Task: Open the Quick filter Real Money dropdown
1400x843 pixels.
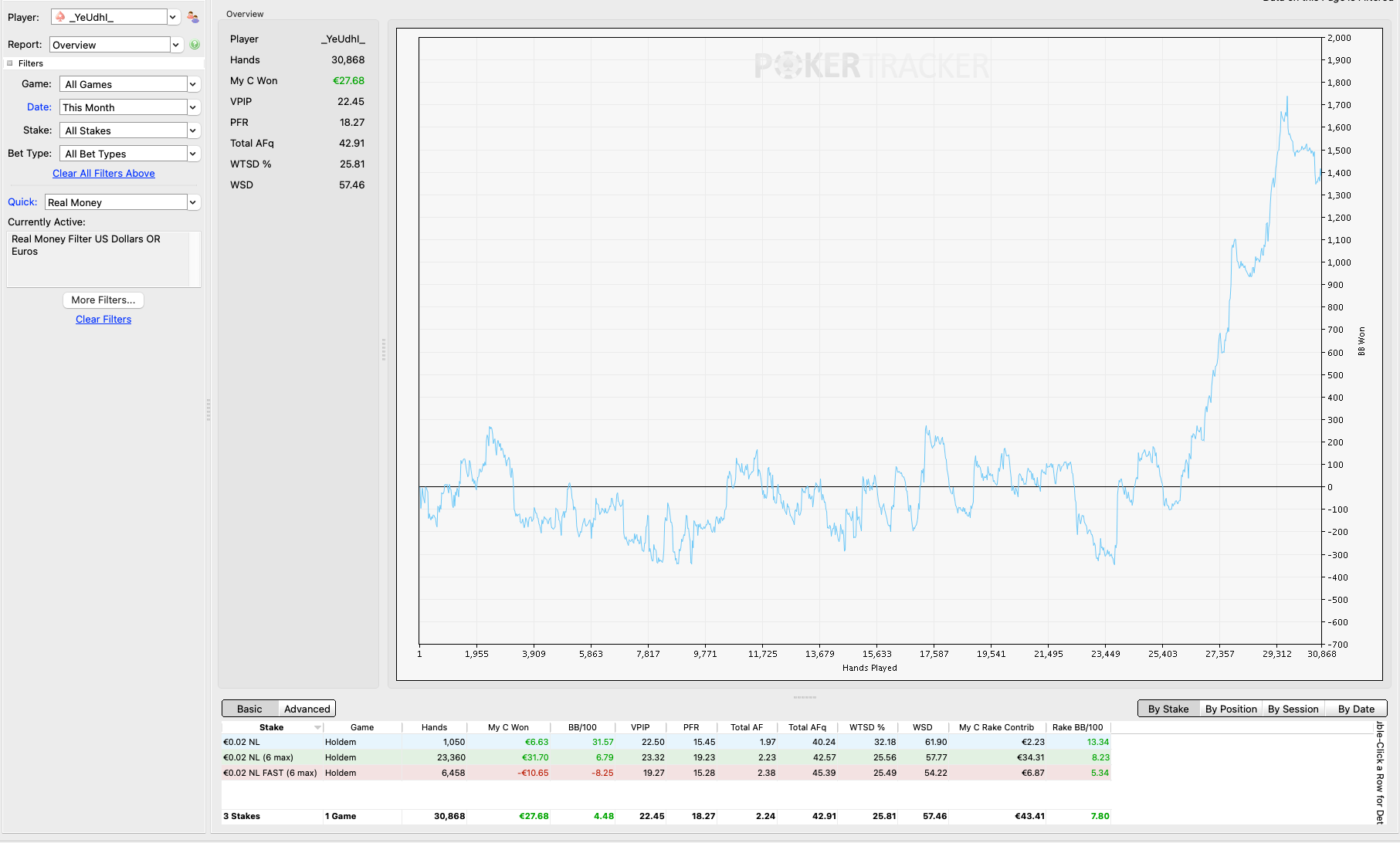Action: pos(193,202)
